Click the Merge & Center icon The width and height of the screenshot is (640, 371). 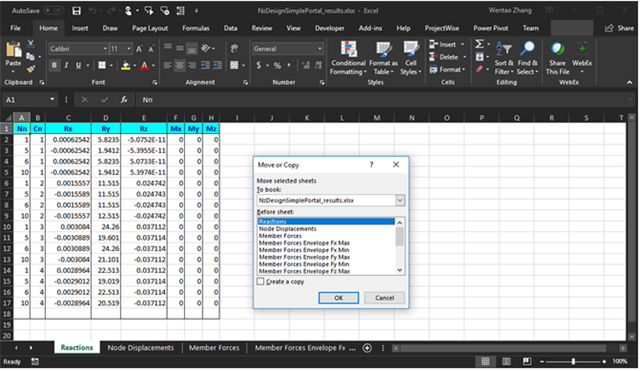[234, 65]
